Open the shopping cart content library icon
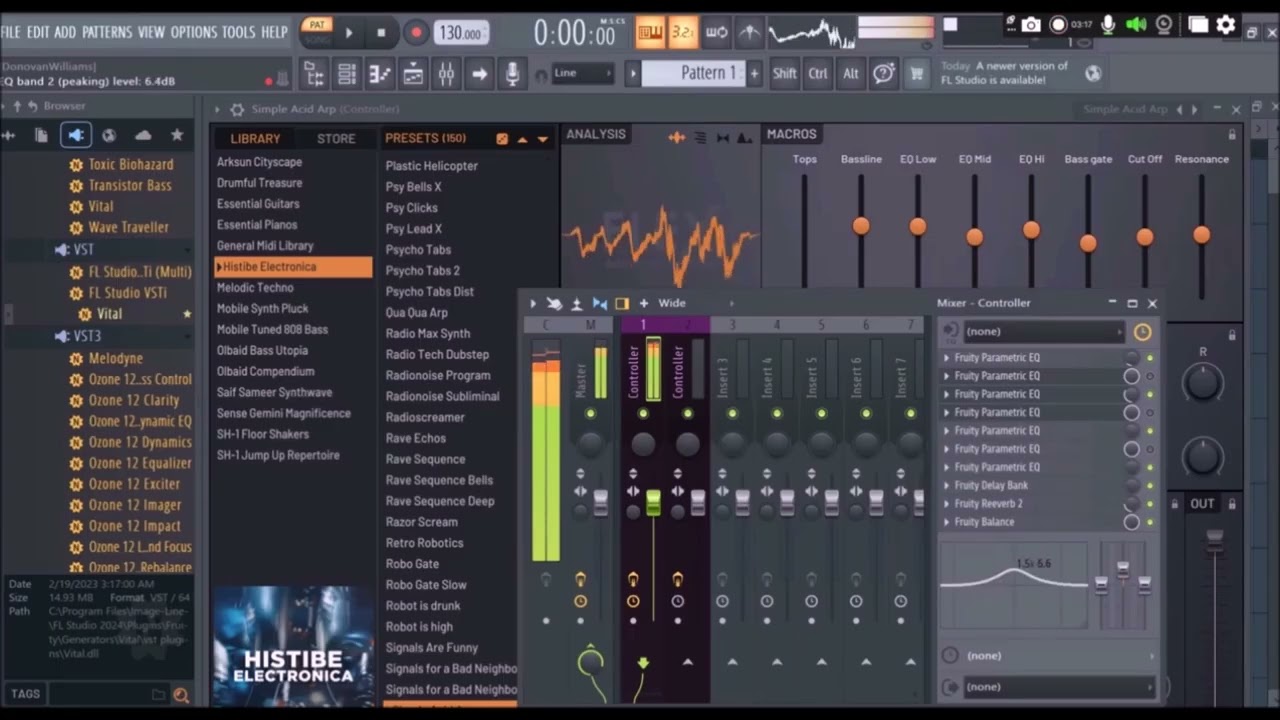Viewport: 1280px width, 720px height. pos(916,73)
